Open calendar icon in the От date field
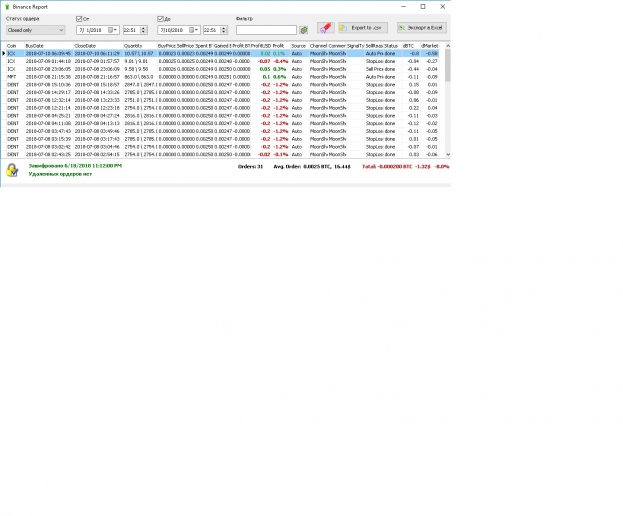623x516 pixels. [111, 30]
